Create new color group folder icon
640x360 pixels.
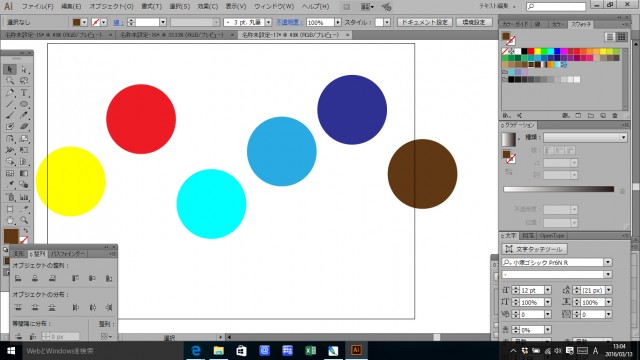591,116
